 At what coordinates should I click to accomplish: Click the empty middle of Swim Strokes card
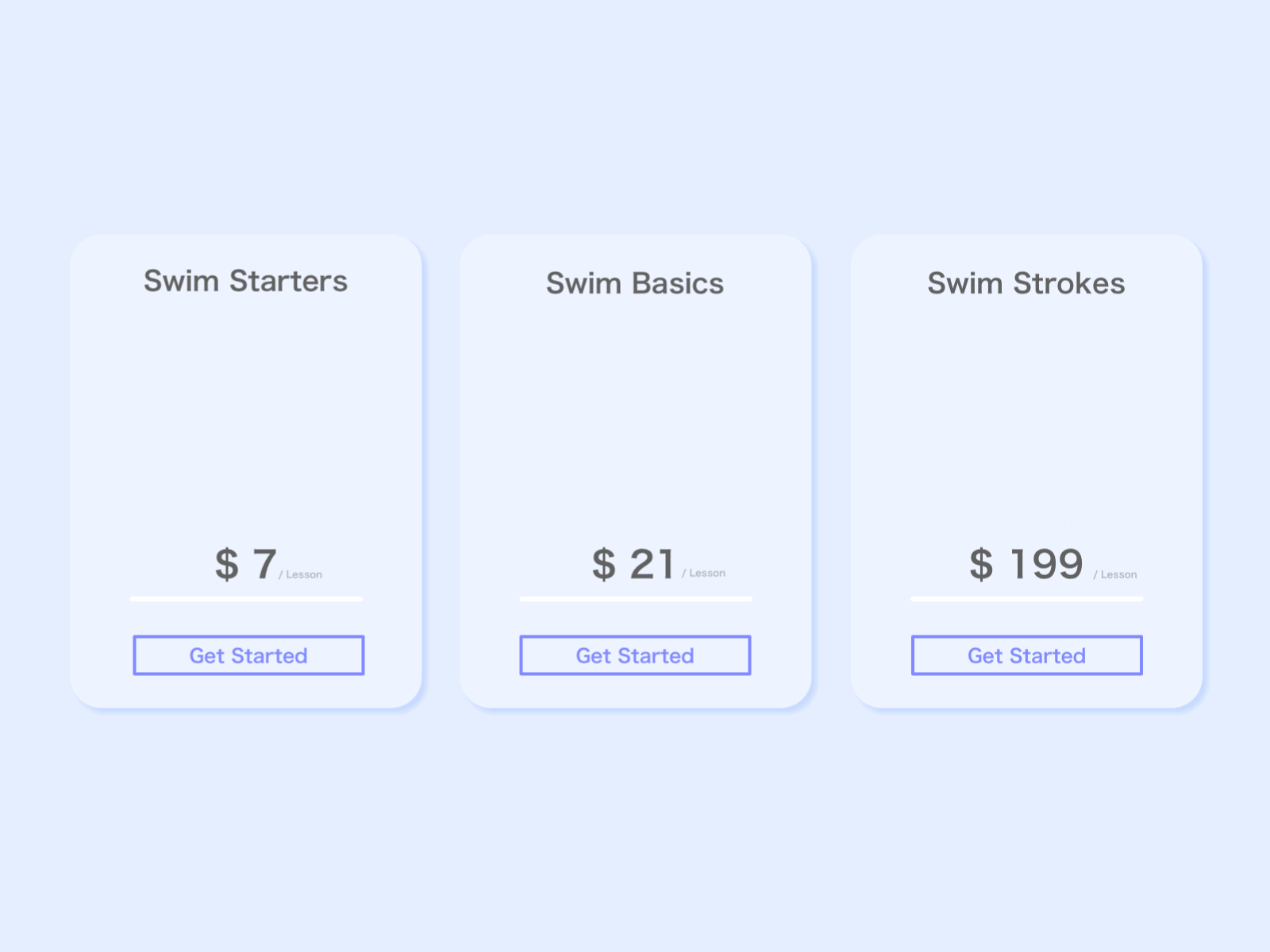pyautogui.click(x=1026, y=413)
